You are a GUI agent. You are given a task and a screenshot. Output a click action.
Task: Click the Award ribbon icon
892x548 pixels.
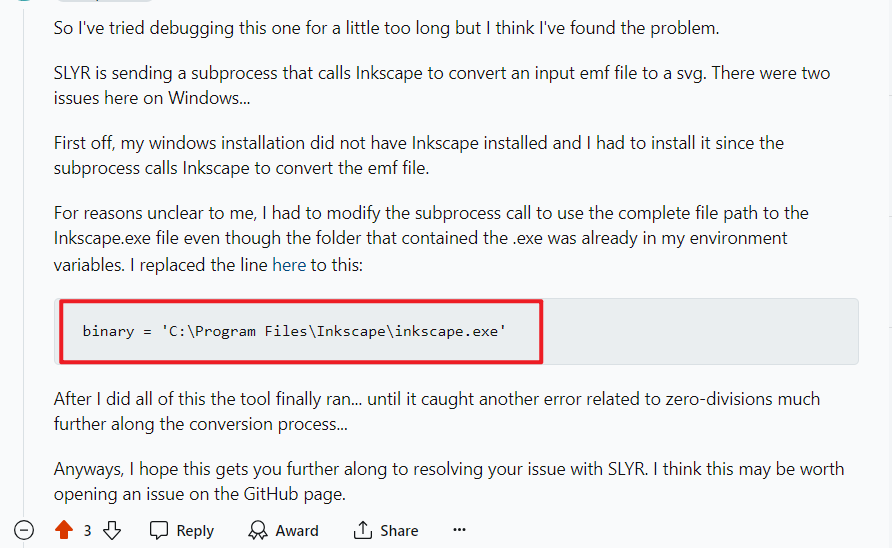pyautogui.click(x=258, y=530)
